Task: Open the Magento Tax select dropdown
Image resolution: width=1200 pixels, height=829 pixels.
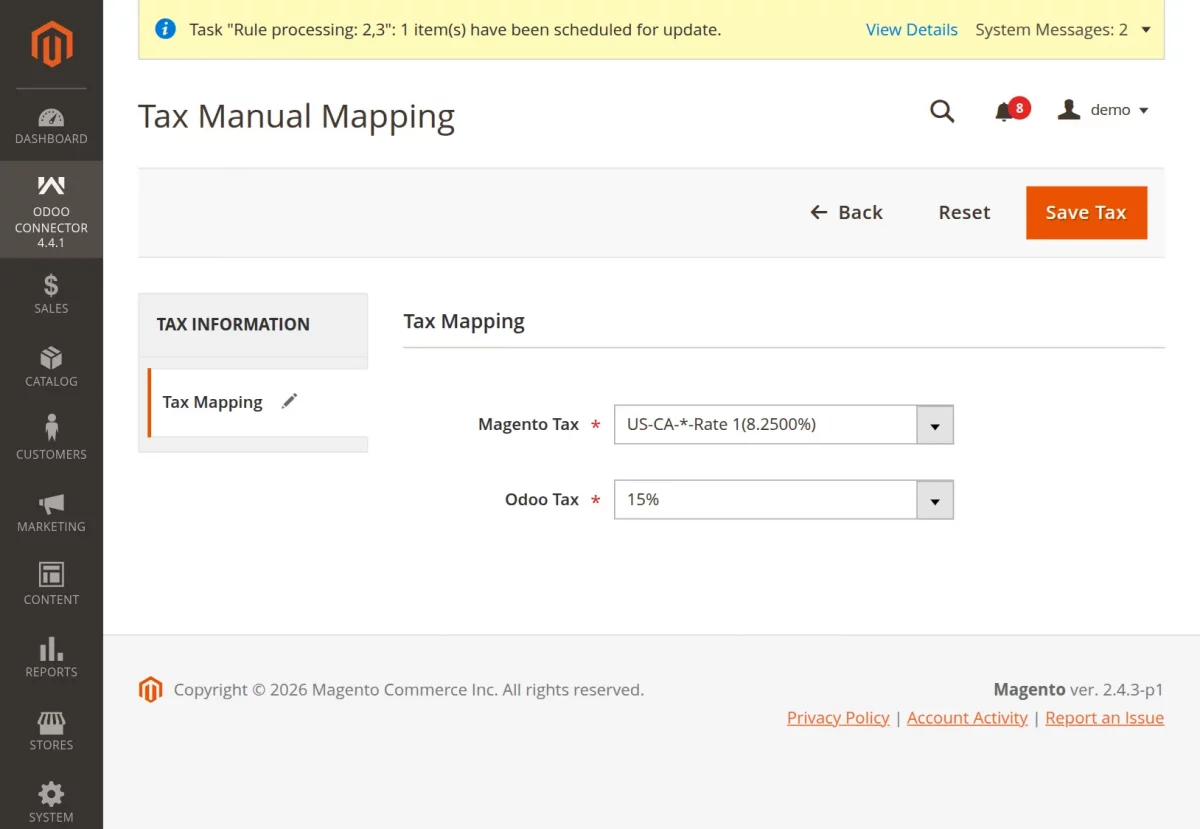Action: tap(783, 424)
